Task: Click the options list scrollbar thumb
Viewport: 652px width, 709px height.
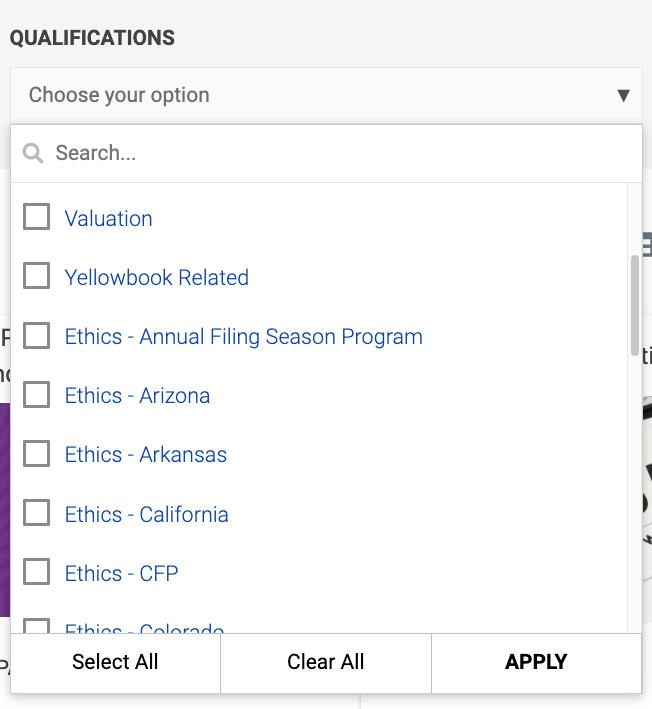Action: click(x=634, y=305)
